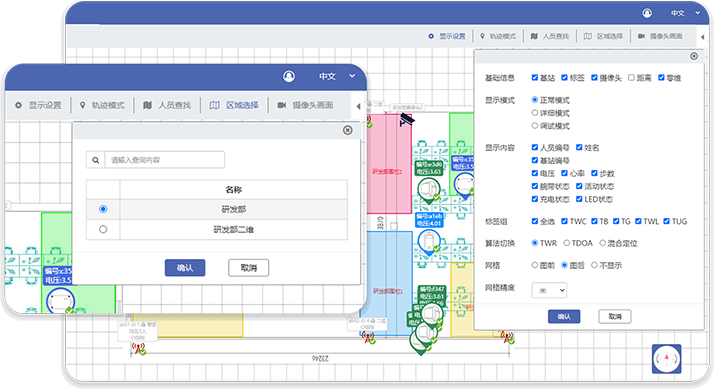Click user avatar icon in front window header
The width and height of the screenshot is (714, 389).
289,76
